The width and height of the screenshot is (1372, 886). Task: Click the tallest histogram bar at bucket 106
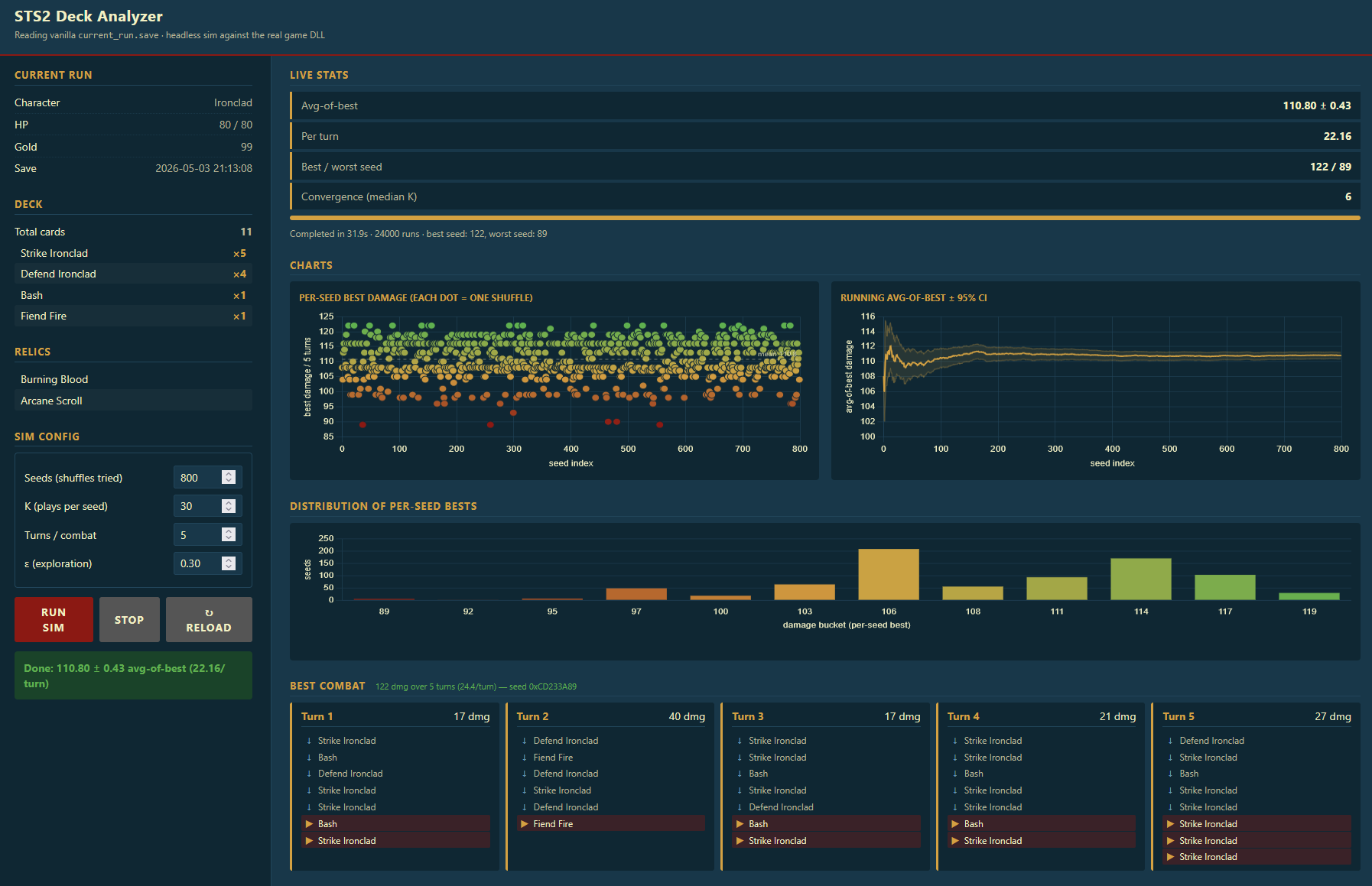889,574
